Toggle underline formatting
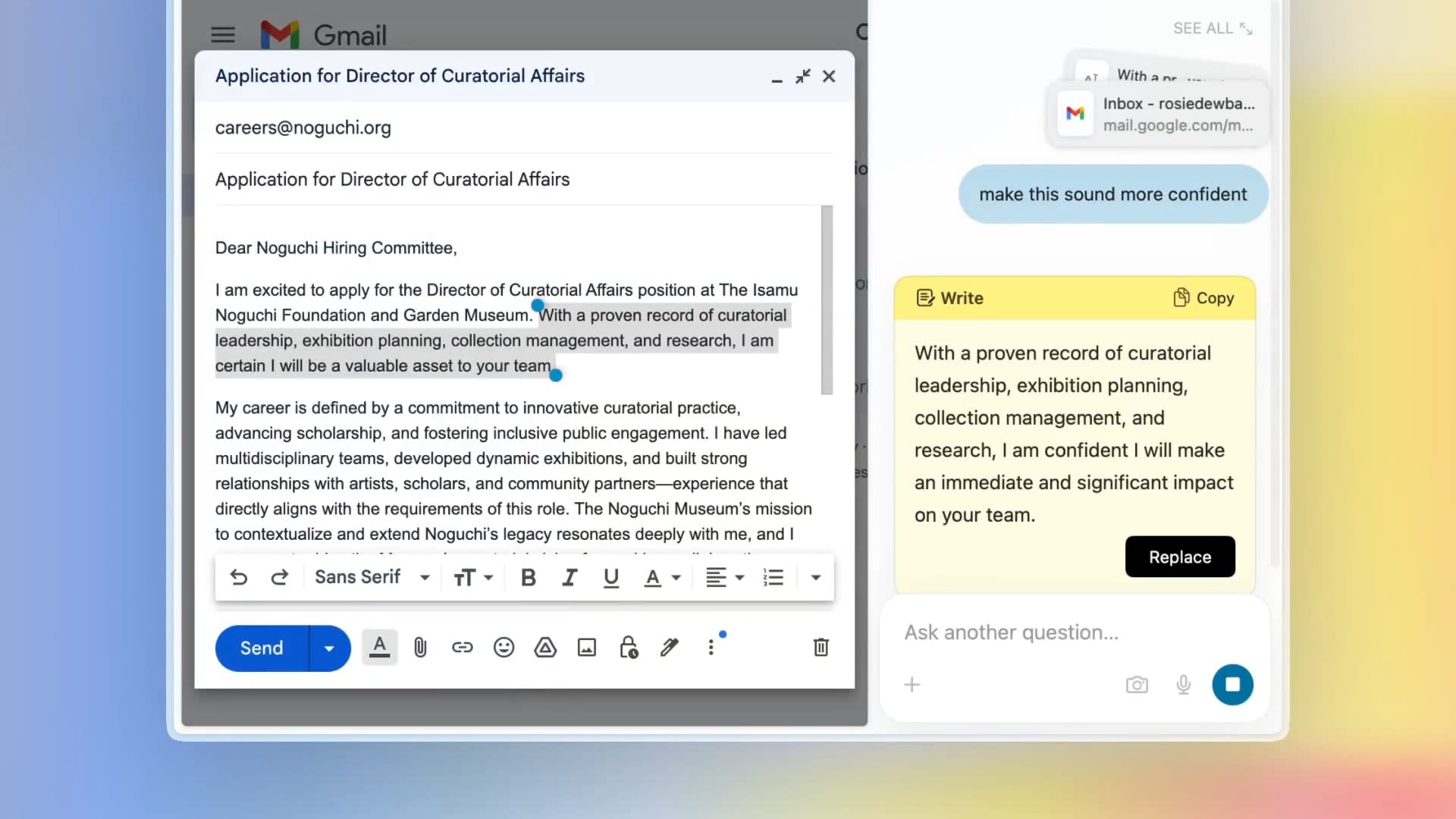This screenshot has height=819, width=1456. point(610,578)
